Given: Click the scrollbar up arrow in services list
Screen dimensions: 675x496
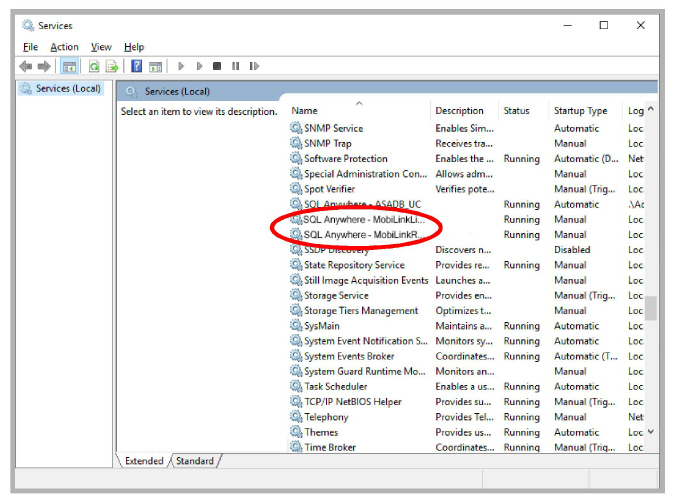Looking at the screenshot, I should (651, 108).
